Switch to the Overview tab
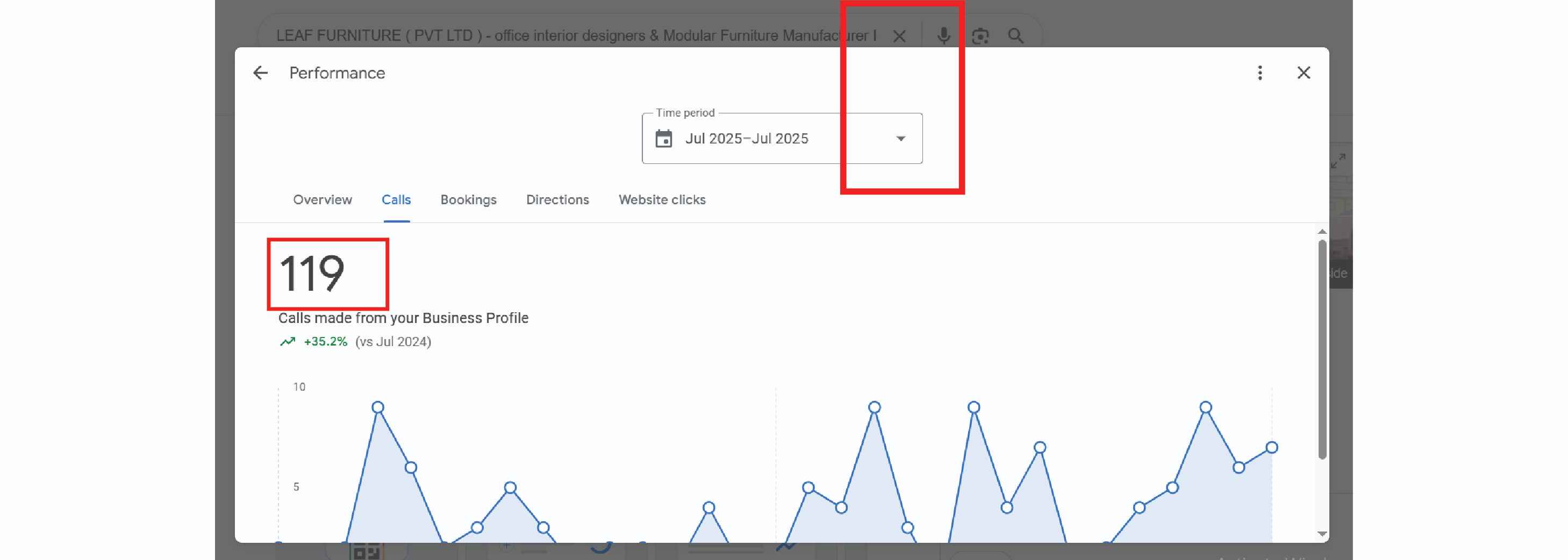 click(x=322, y=199)
